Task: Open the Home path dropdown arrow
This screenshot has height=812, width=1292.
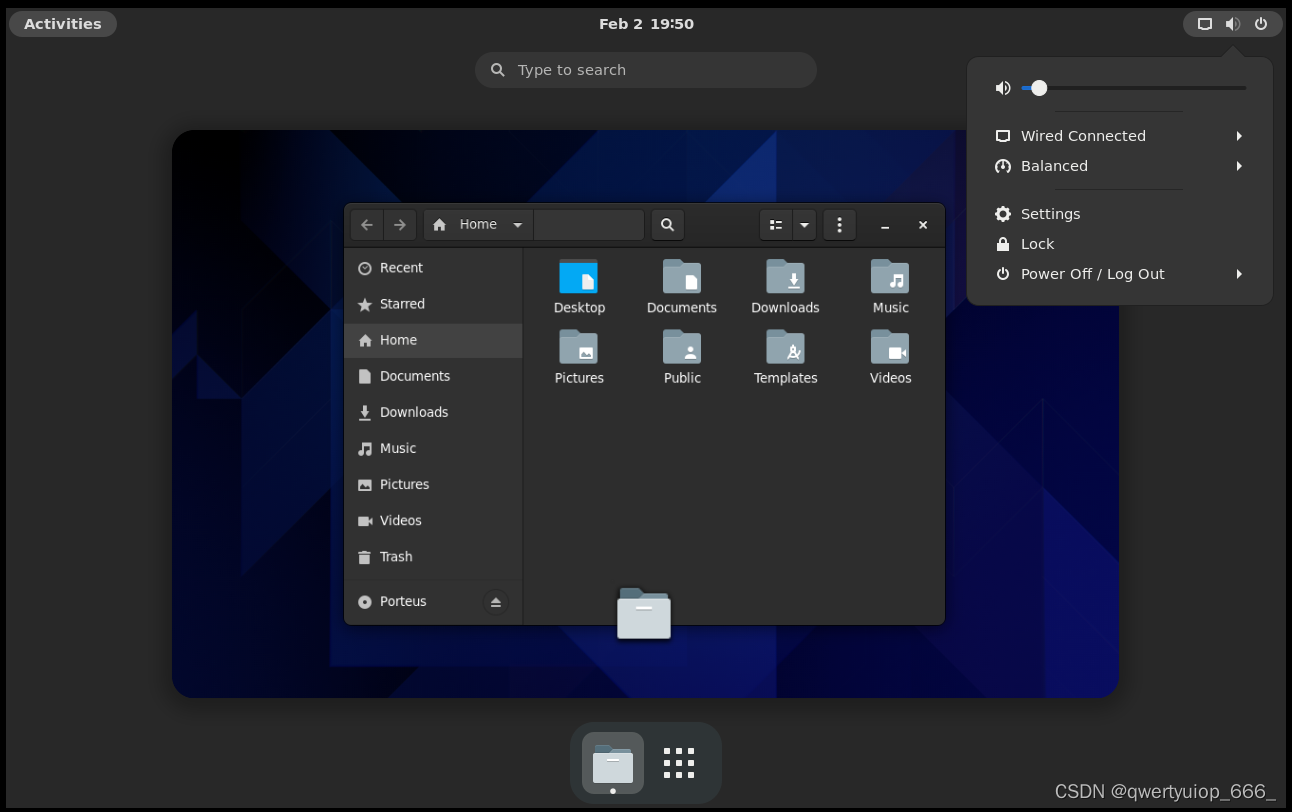Action: (518, 225)
